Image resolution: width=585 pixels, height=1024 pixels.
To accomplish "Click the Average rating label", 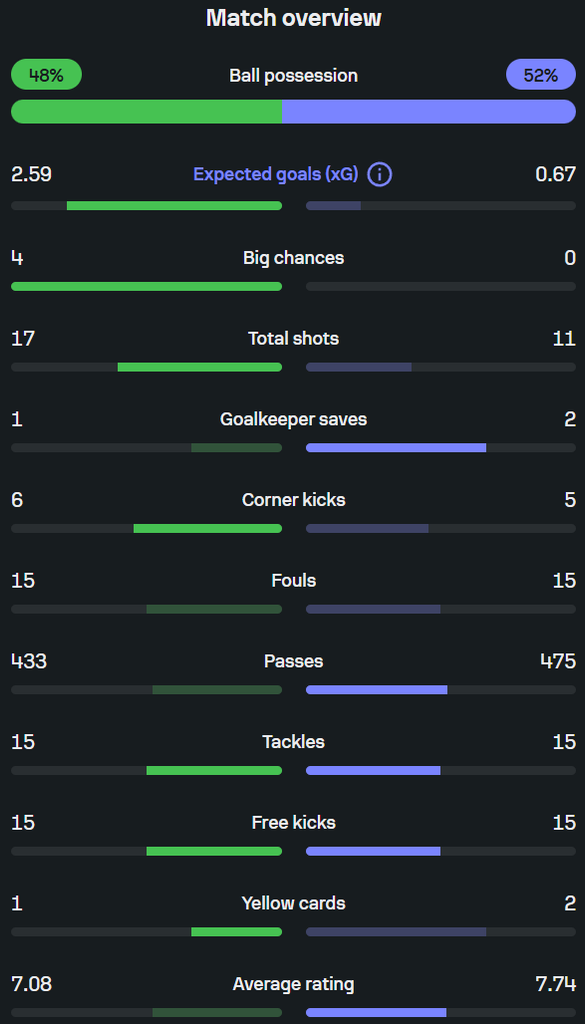I will point(293,984).
